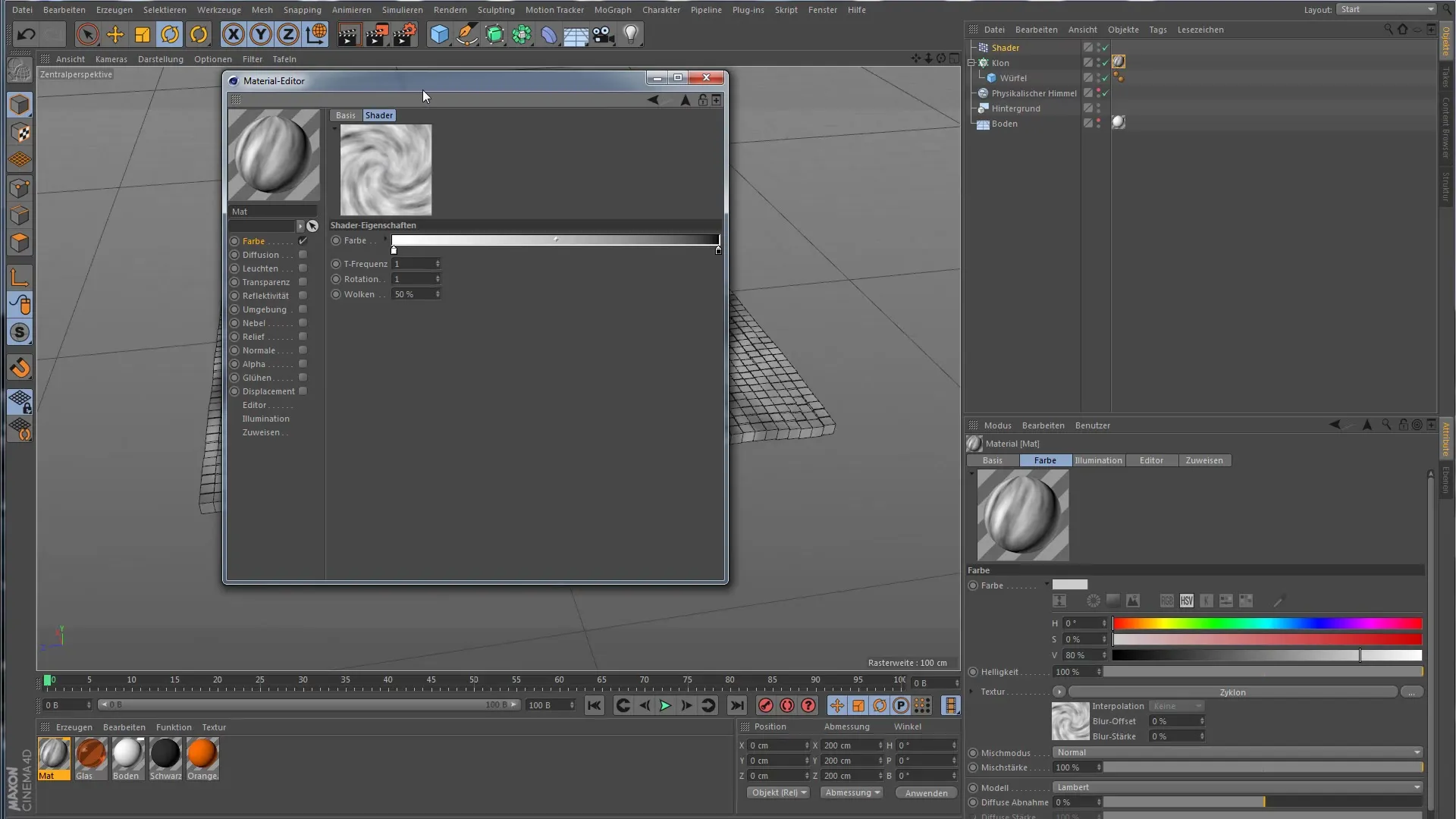Click the Anwenden button
The width and height of the screenshot is (1456, 819).
pyautogui.click(x=926, y=793)
